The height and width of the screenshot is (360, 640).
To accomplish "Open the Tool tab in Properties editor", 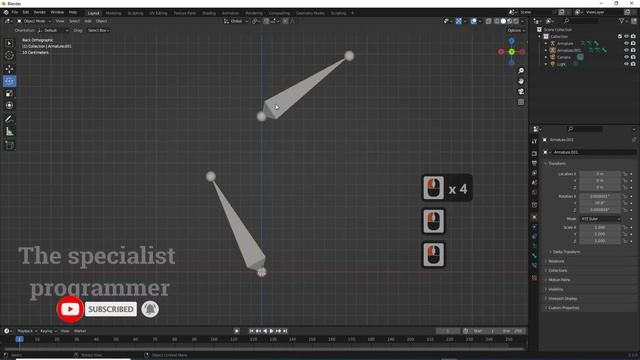I will point(534,141).
